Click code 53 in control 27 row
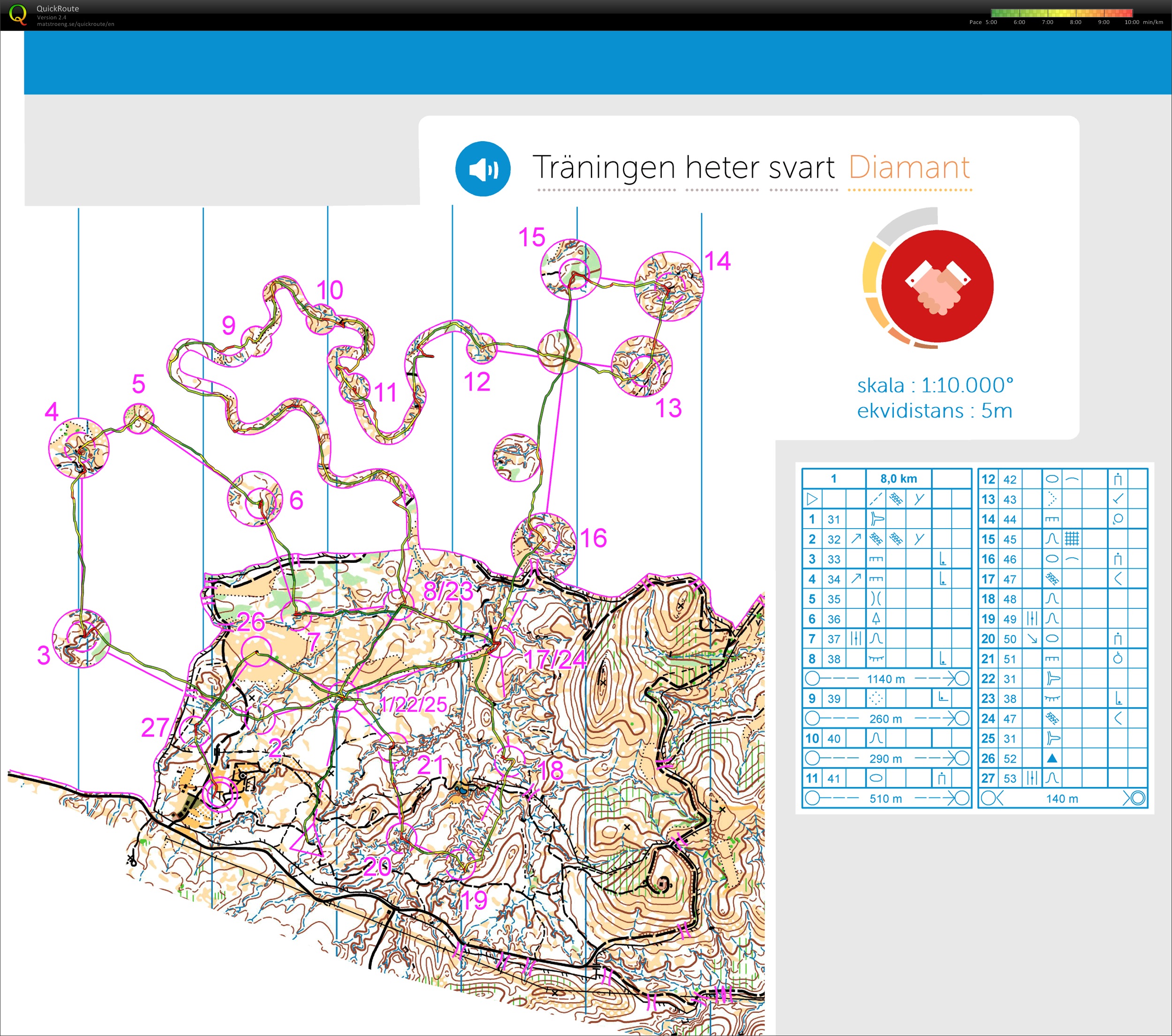 1010,779
